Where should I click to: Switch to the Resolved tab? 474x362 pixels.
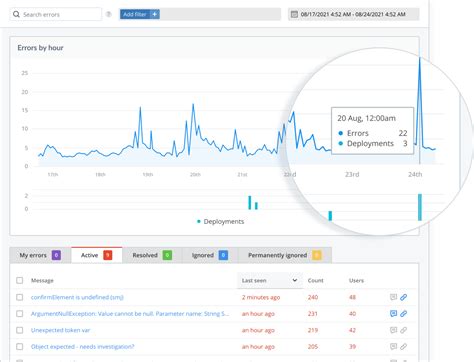[152, 255]
